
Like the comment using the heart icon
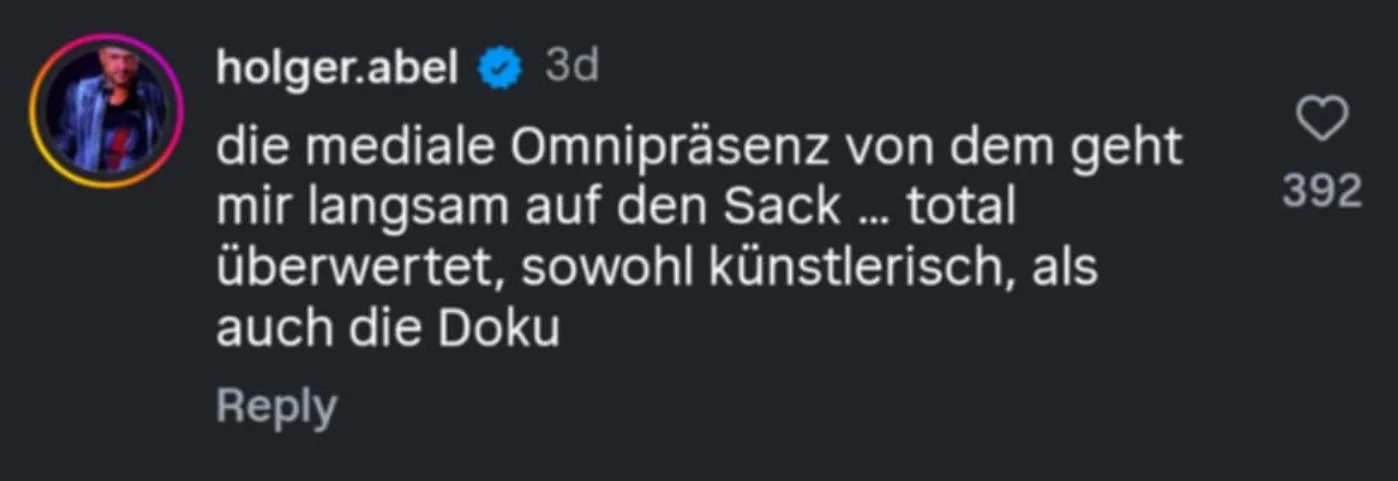[x=1321, y=120]
